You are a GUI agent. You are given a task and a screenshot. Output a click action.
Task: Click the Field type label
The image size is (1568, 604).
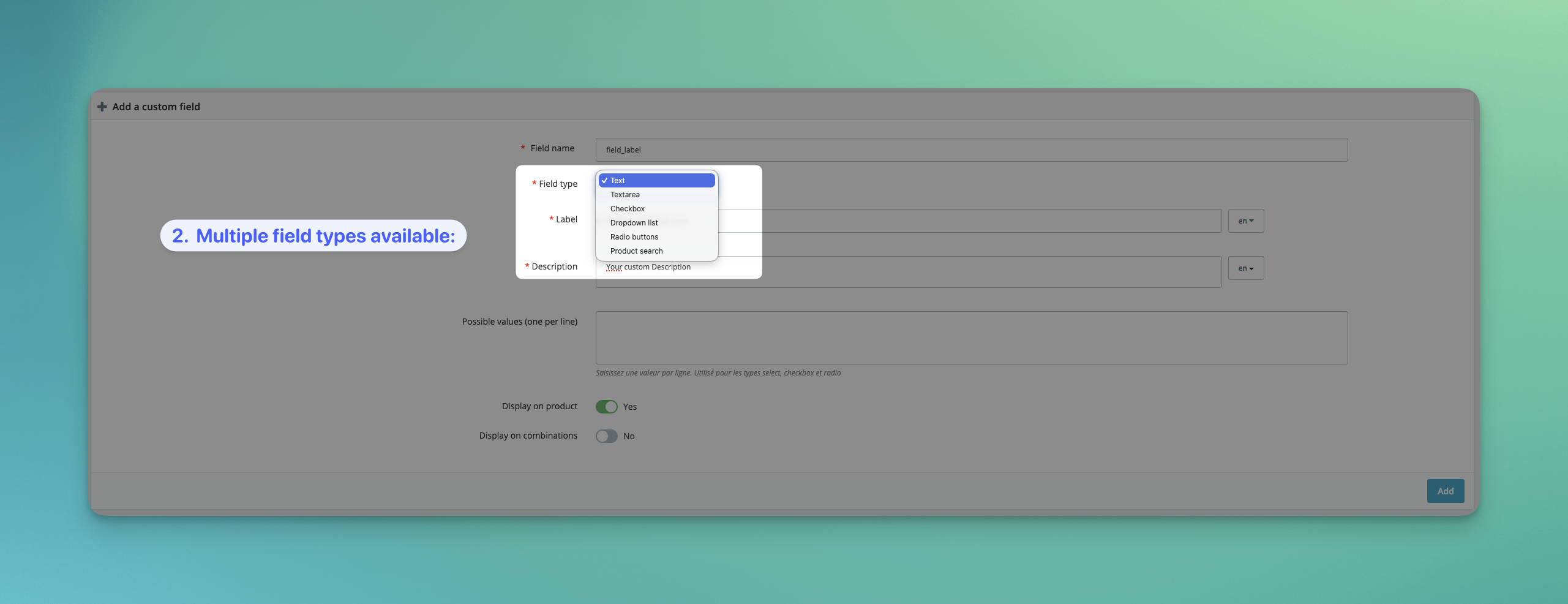(558, 184)
